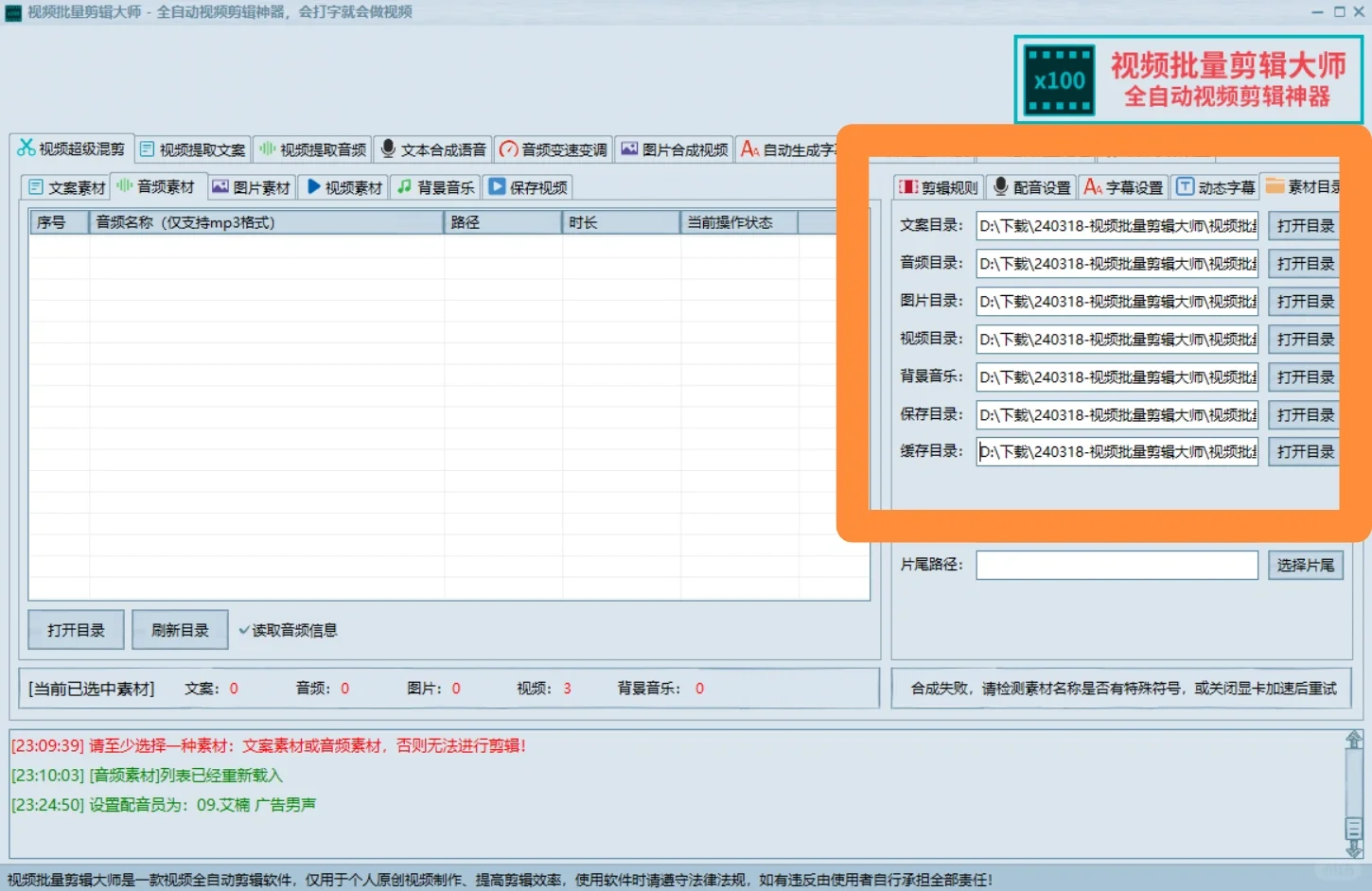Click the x100 logo badge

pyautogui.click(x=1057, y=79)
